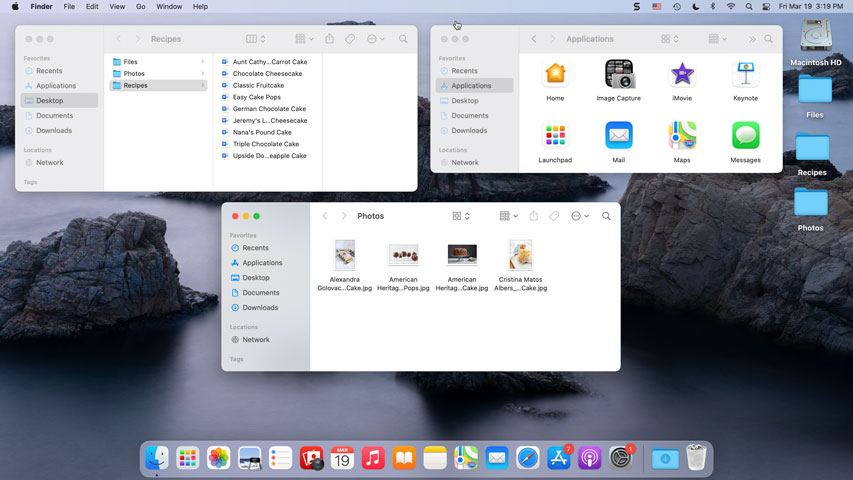Click Tags icon in Photos window toolbar

pyautogui.click(x=554, y=216)
